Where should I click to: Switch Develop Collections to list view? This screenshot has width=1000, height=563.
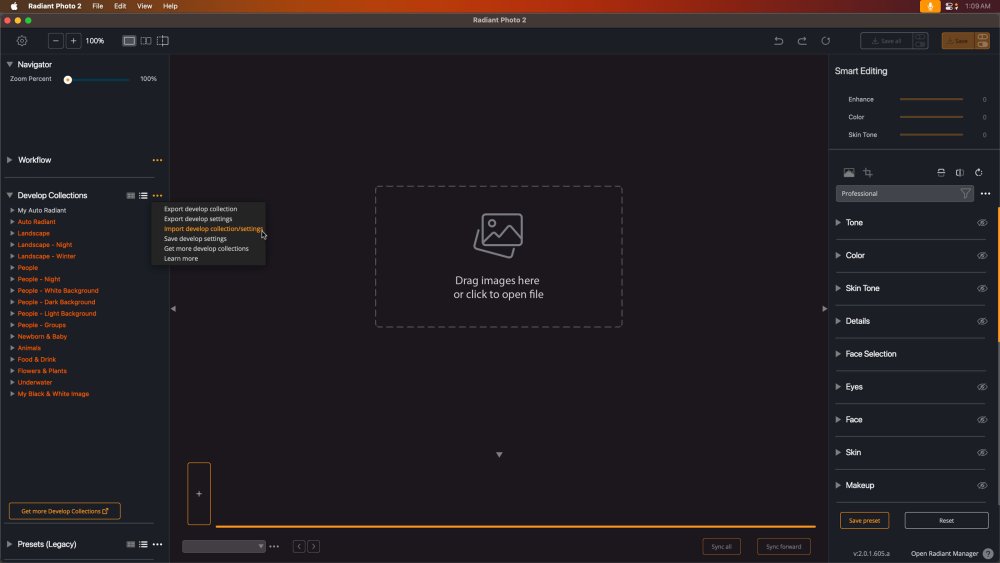tap(143, 196)
